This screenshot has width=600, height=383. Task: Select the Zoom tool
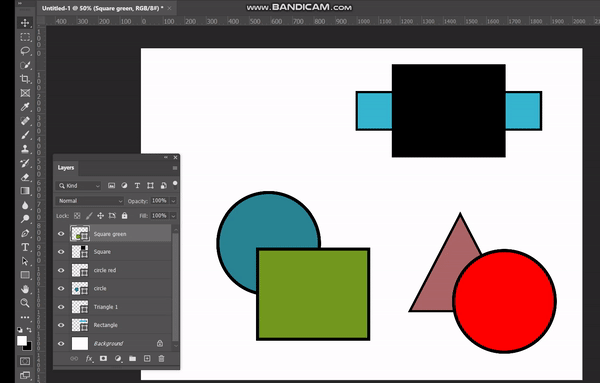click(x=25, y=303)
